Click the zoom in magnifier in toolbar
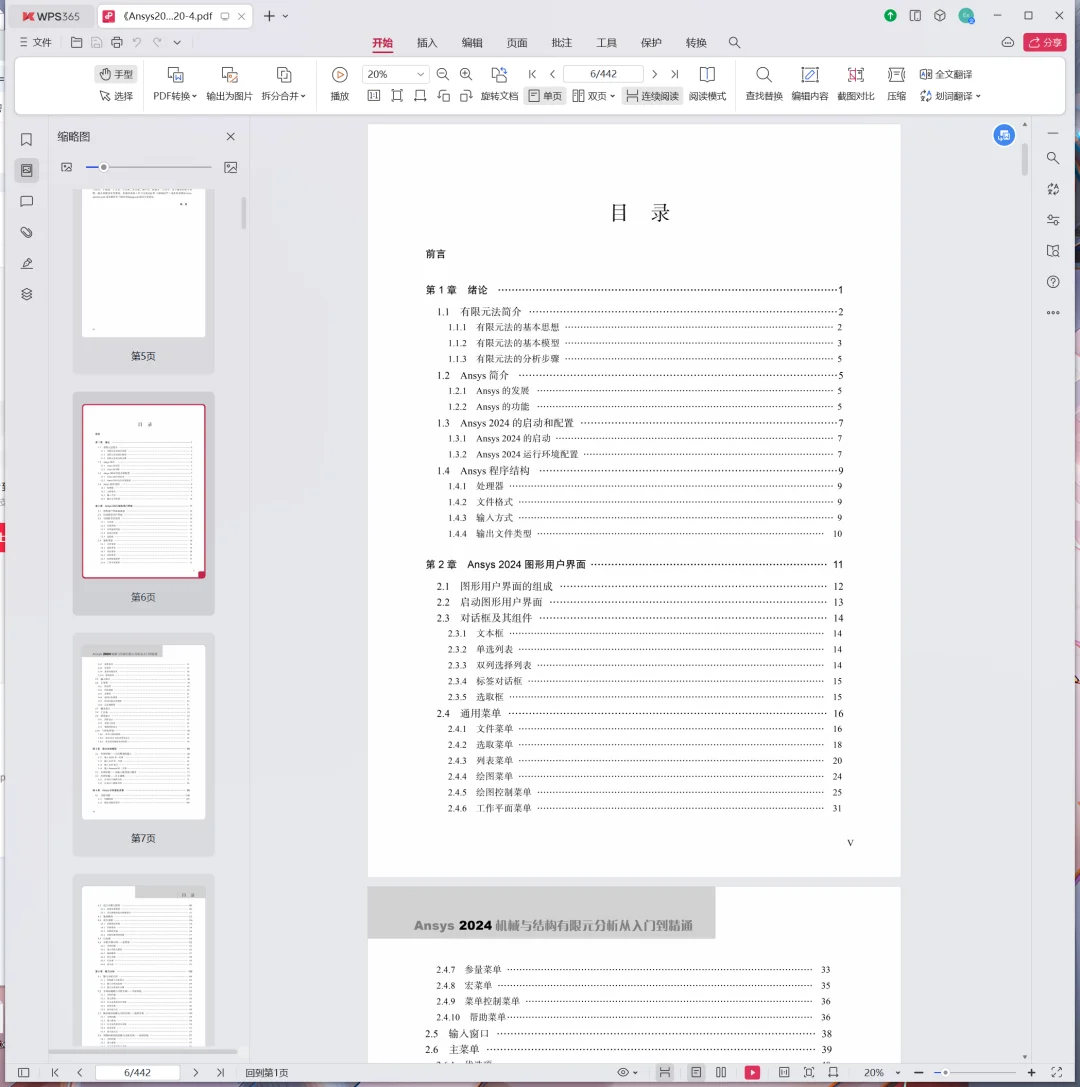1080x1087 pixels. (466, 74)
